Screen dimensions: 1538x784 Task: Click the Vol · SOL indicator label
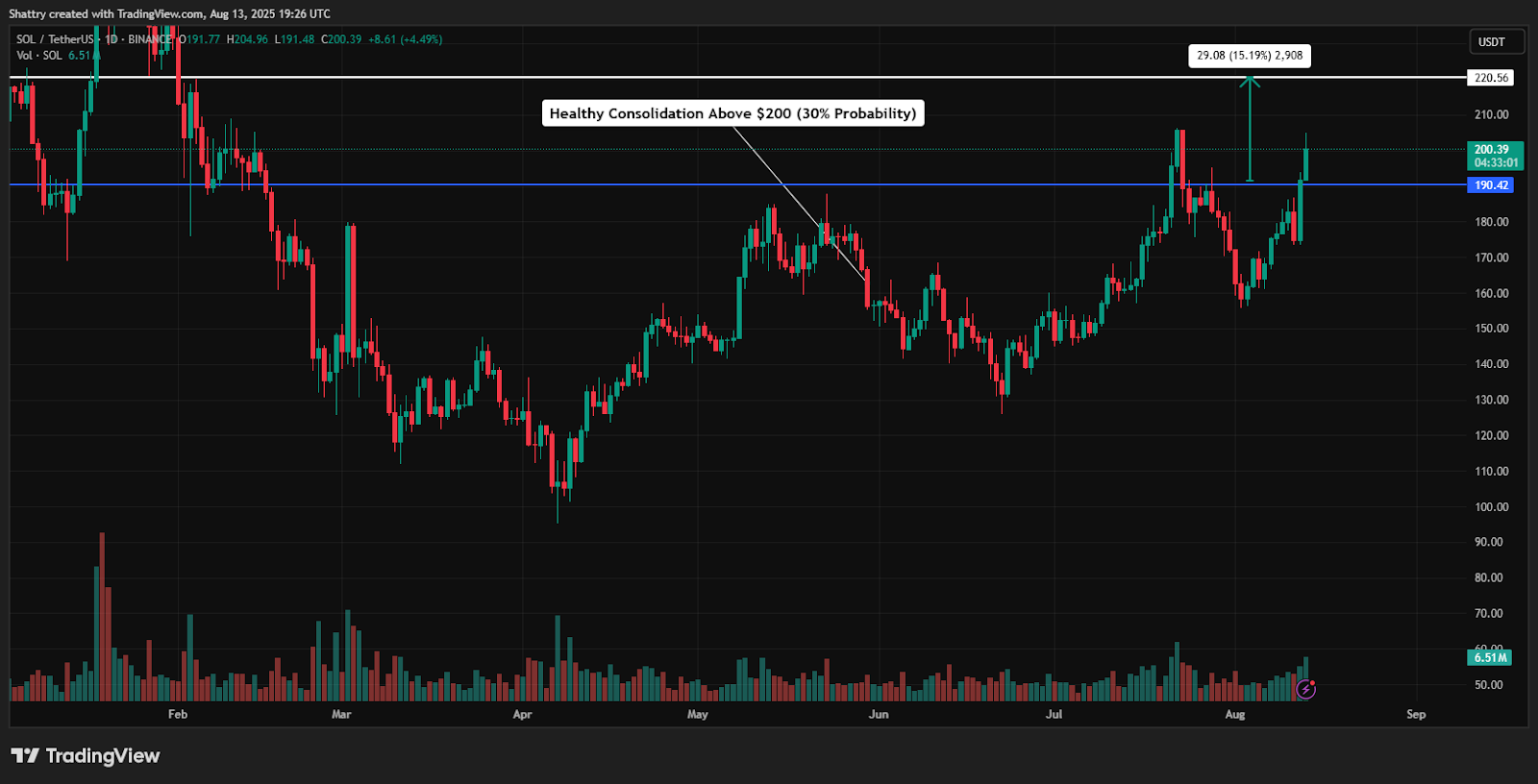pos(39,56)
